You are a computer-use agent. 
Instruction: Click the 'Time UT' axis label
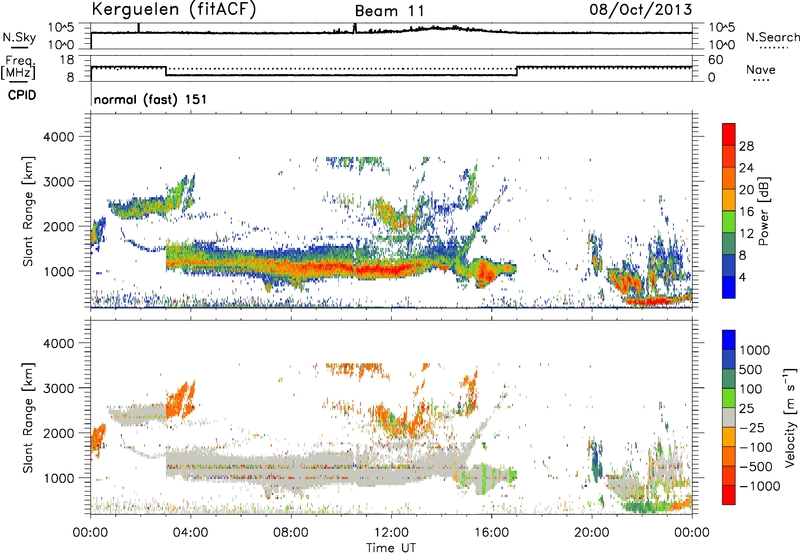tap(391, 547)
